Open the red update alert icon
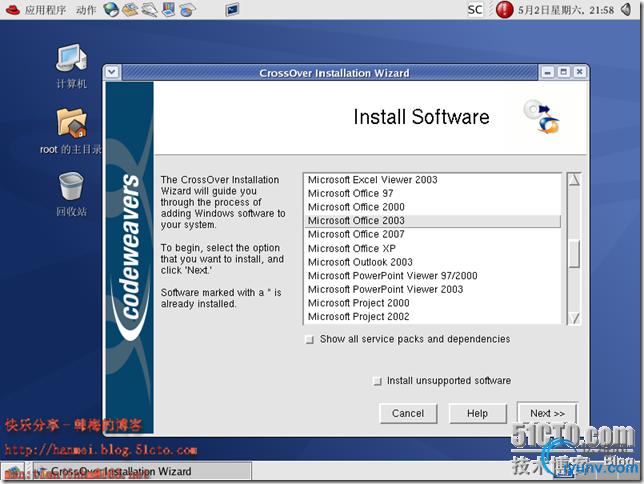644x484 pixels. tap(504, 9)
